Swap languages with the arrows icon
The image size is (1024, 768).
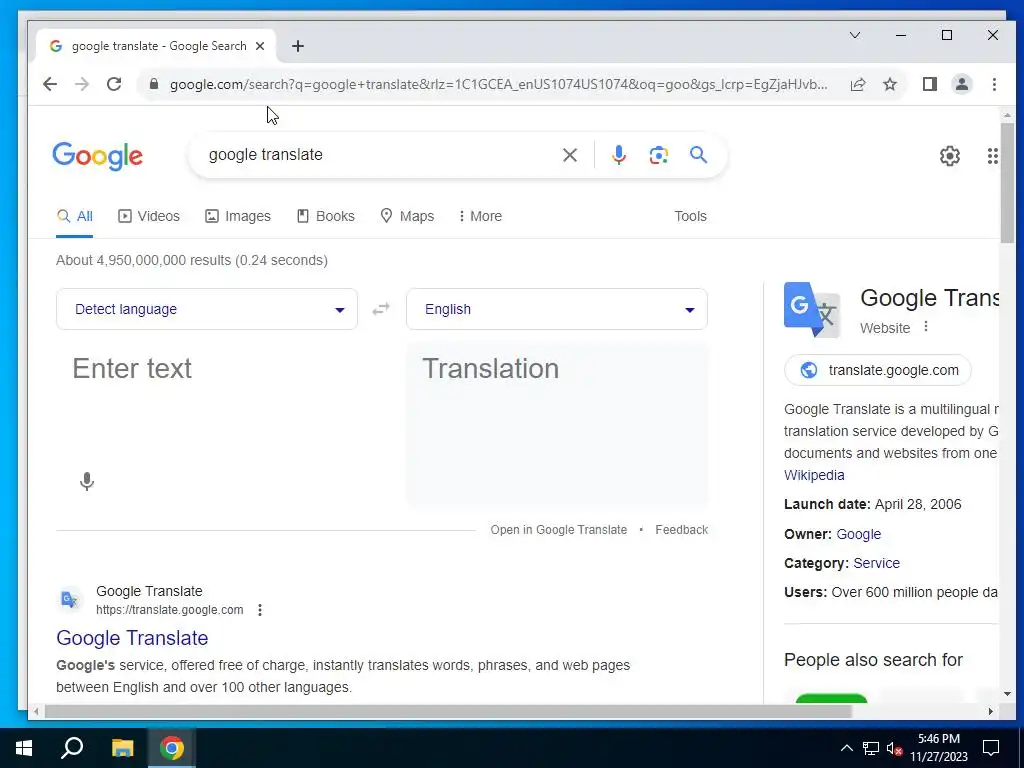381,309
